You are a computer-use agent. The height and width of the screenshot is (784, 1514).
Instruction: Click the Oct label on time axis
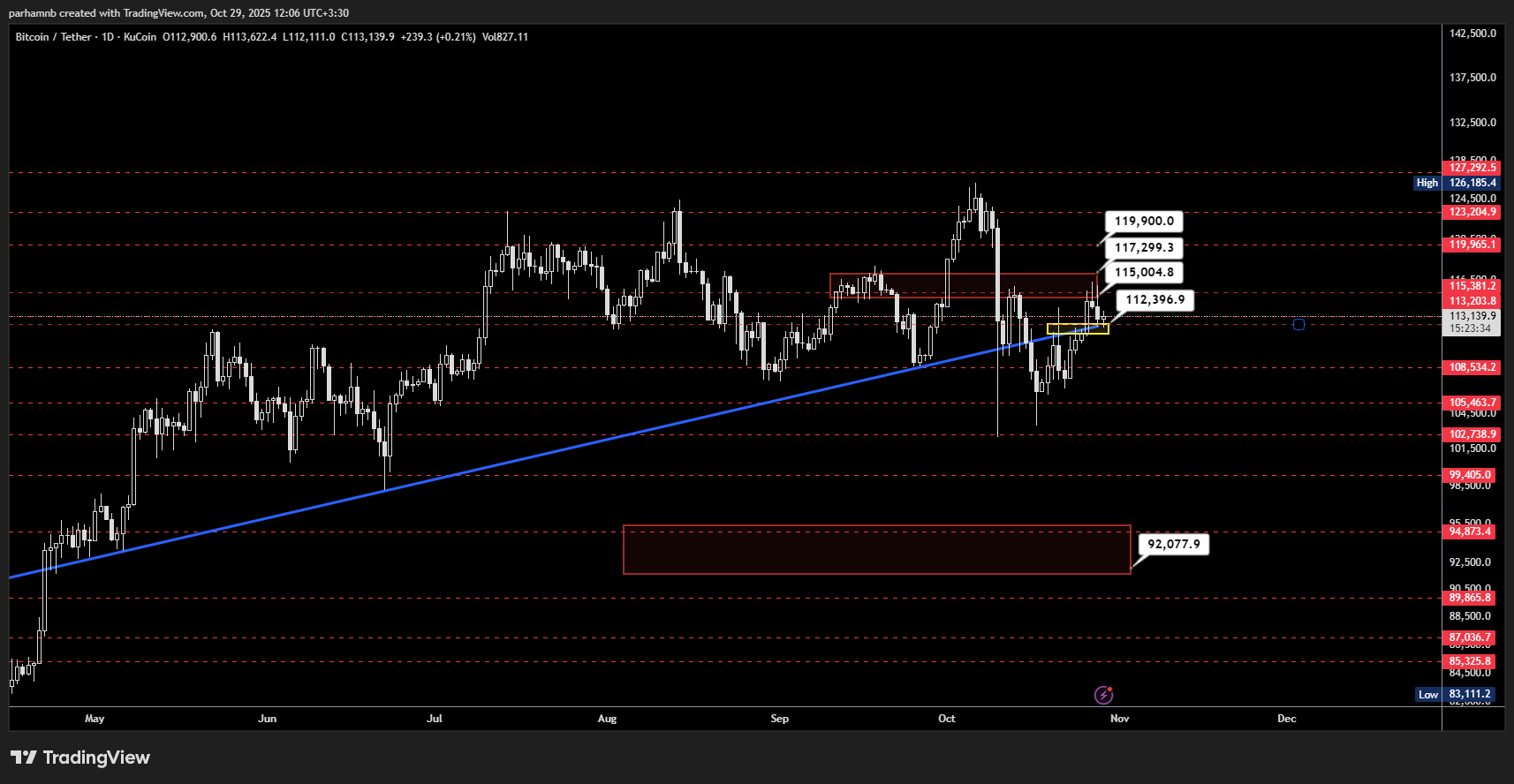tap(947, 719)
